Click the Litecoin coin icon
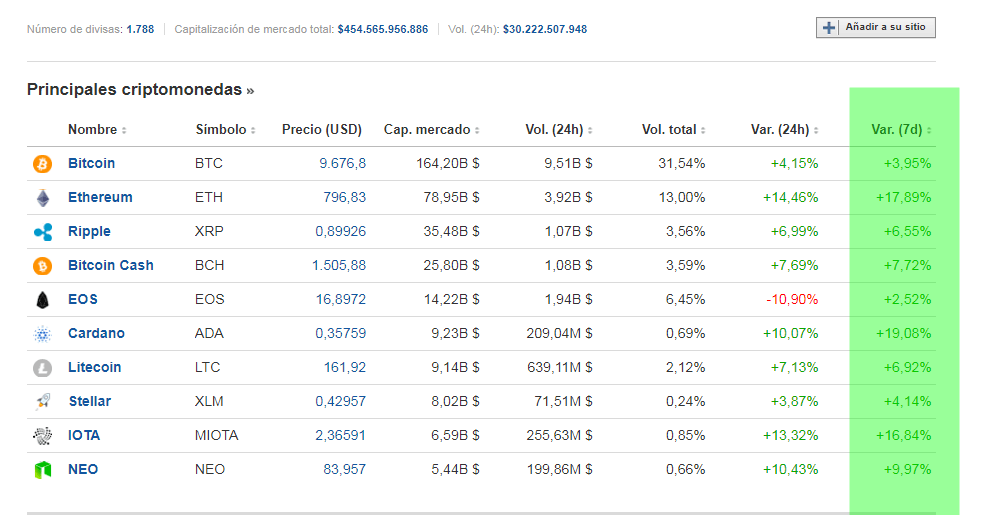 [42, 368]
